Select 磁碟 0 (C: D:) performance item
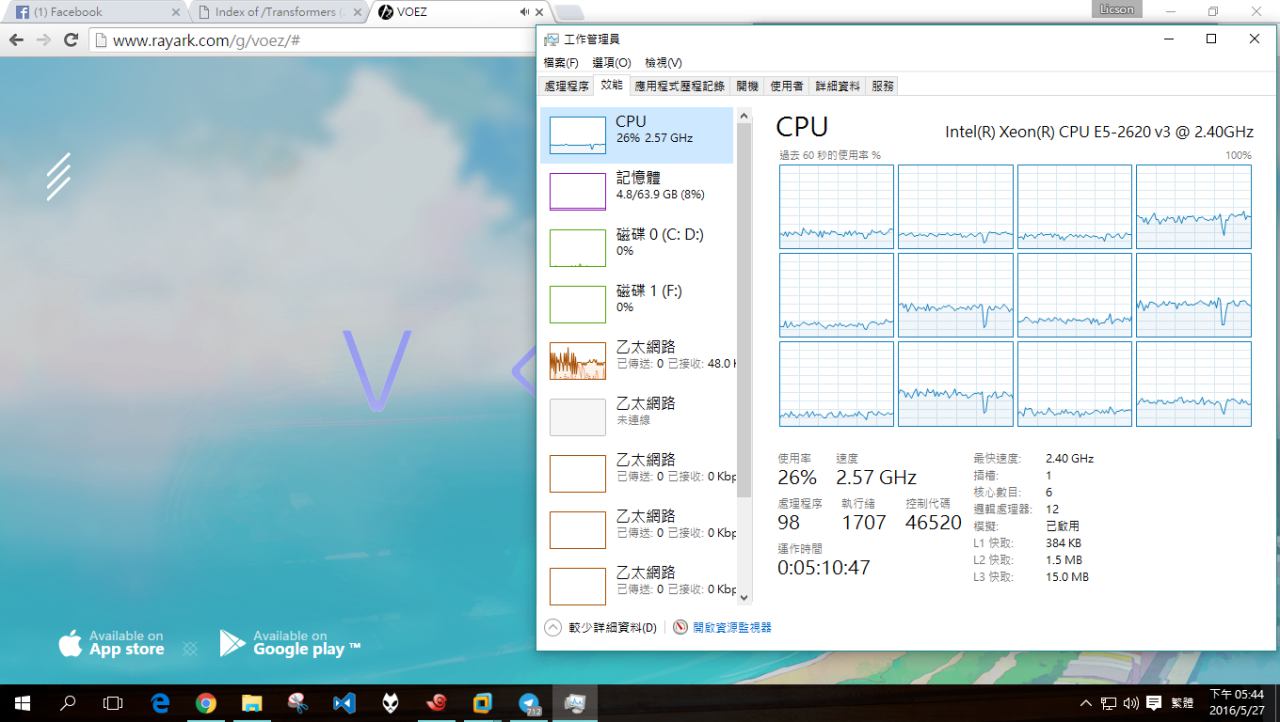1280x722 pixels. coord(637,248)
